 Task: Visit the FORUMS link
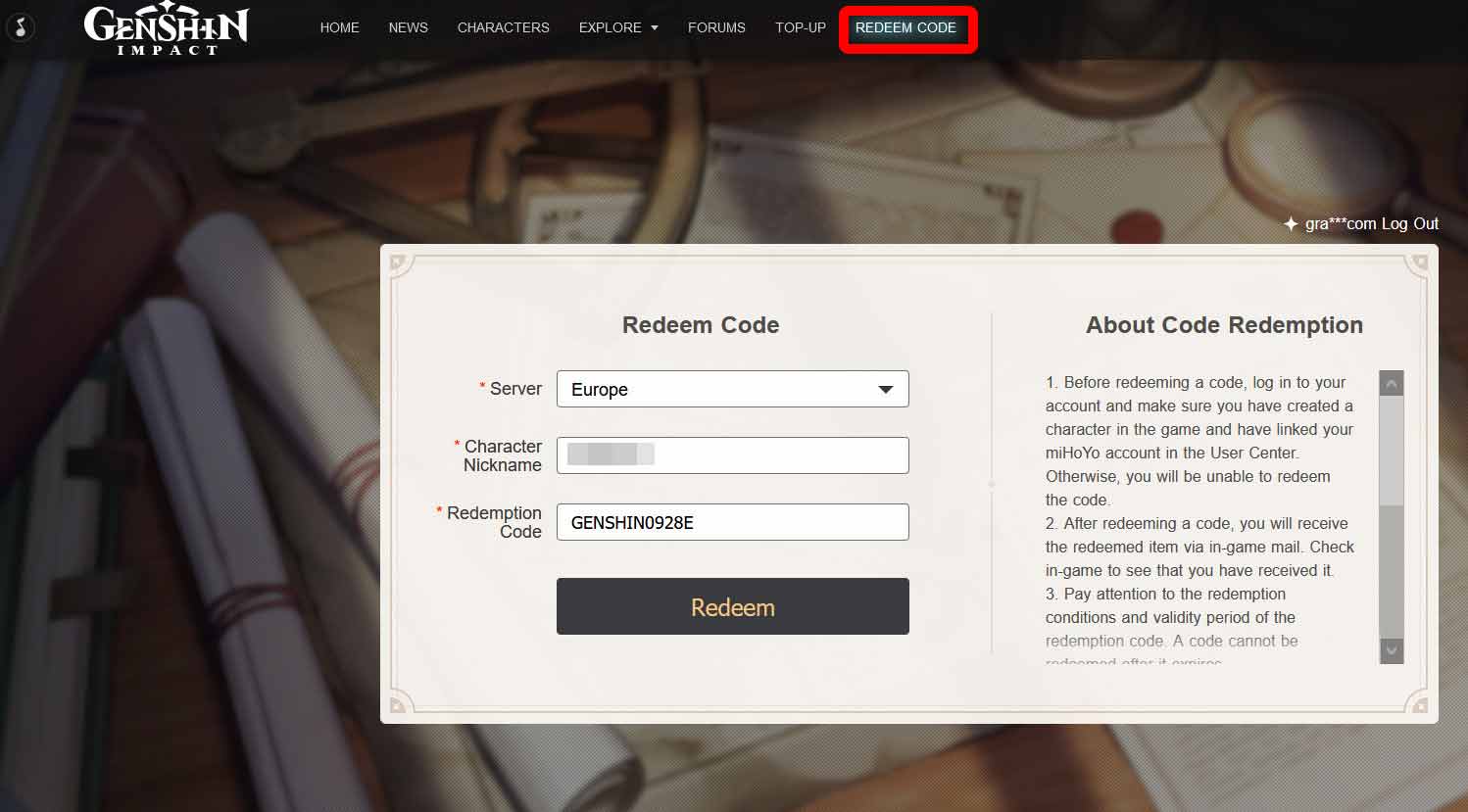pos(716,27)
